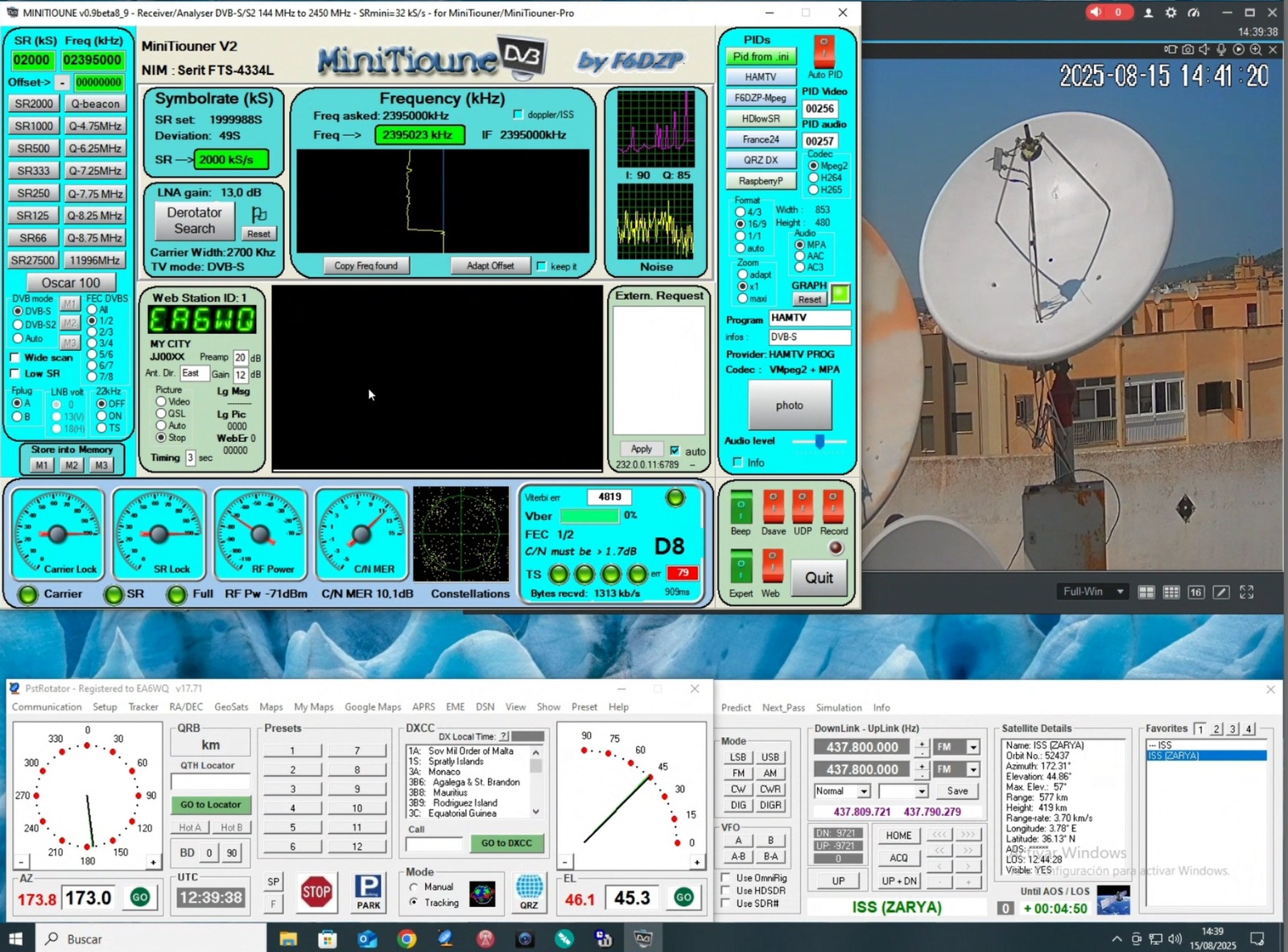Shrink elevation dial with its minus button
This screenshot has height=952, width=1288.
tap(566, 863)
